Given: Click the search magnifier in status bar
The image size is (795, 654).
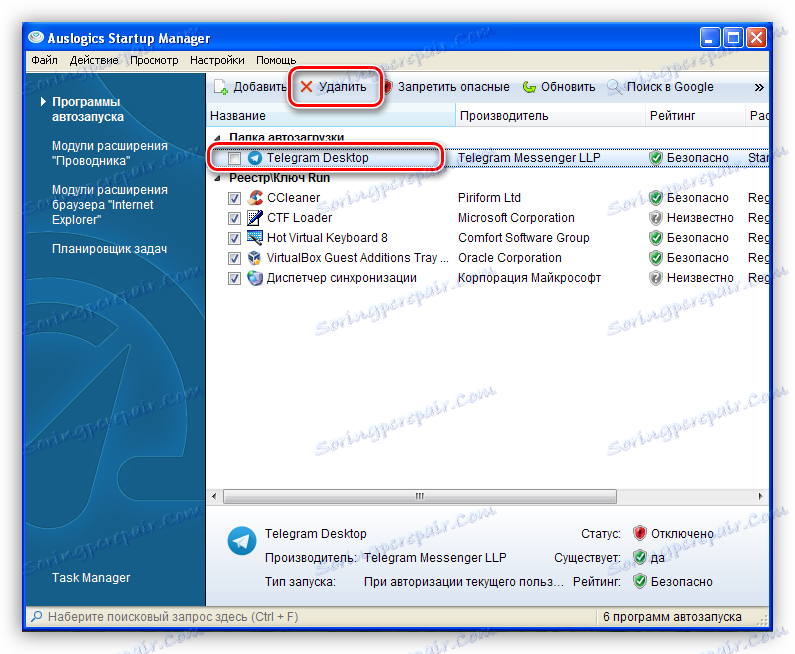Looking at the screenshot, I should tap(37, 616).
